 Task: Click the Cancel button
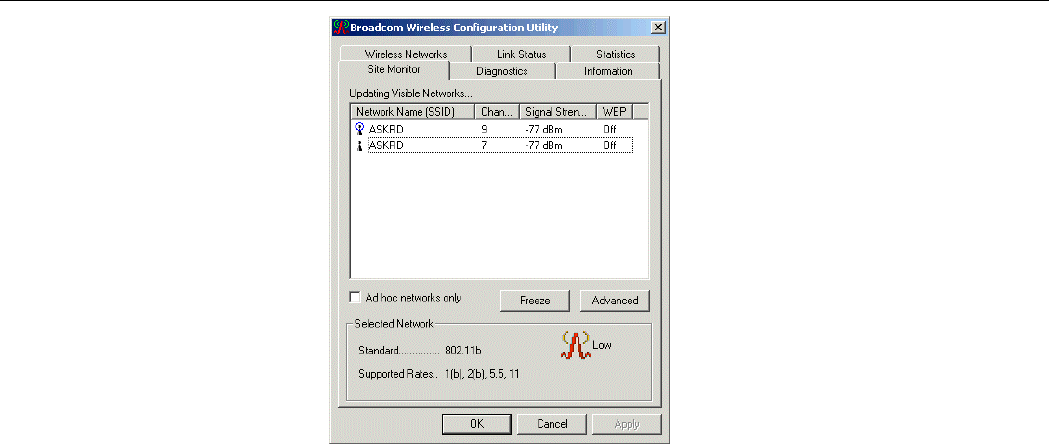(x=553, y=424)
